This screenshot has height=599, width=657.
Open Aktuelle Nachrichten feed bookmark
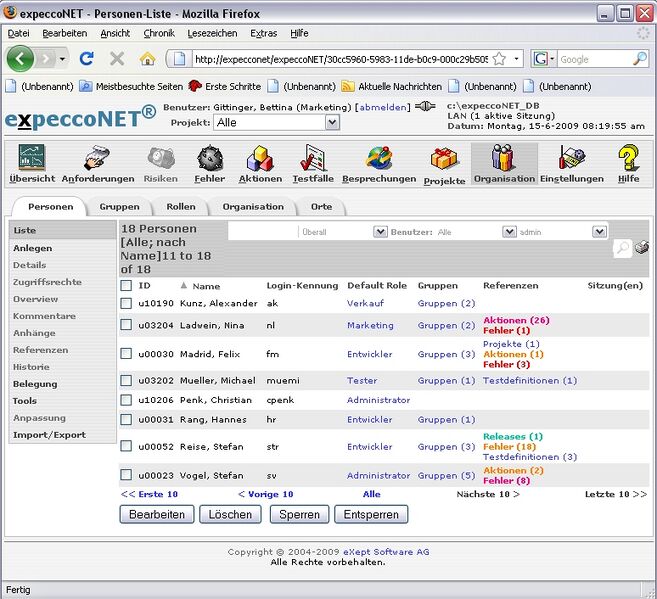(x=391, y=87)
